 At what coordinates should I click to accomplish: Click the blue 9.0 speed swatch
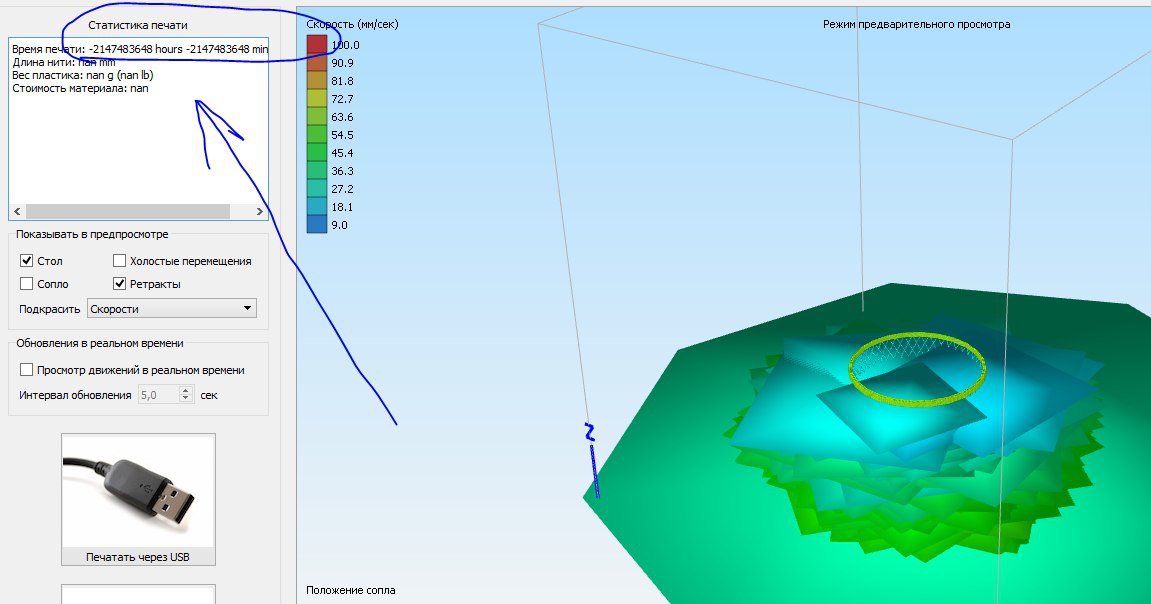click(316, 225)
